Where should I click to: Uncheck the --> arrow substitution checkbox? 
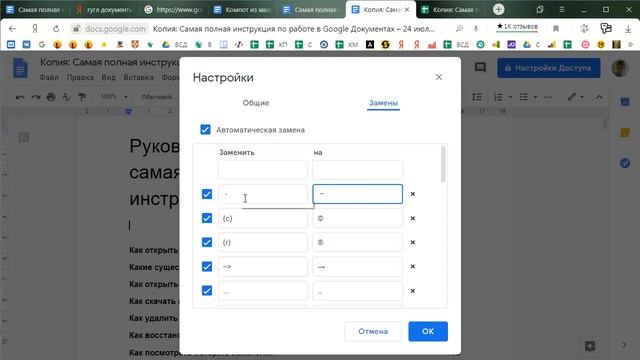(x=207, y=267)
